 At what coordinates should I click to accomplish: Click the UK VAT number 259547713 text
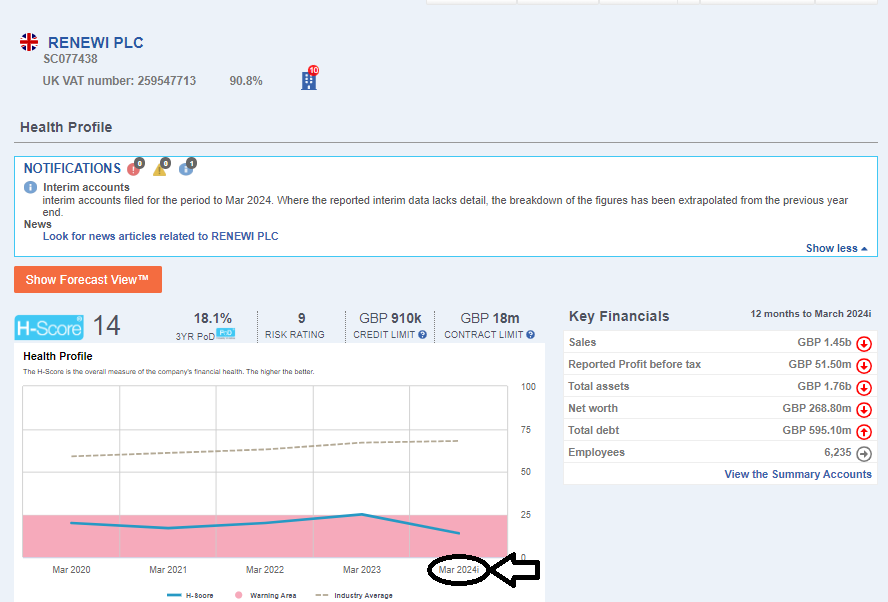click(119, 81)
